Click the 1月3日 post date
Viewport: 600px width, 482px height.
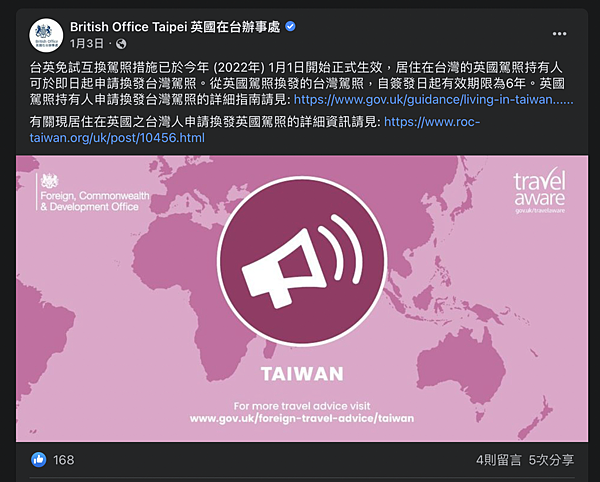tap(86, 44)
